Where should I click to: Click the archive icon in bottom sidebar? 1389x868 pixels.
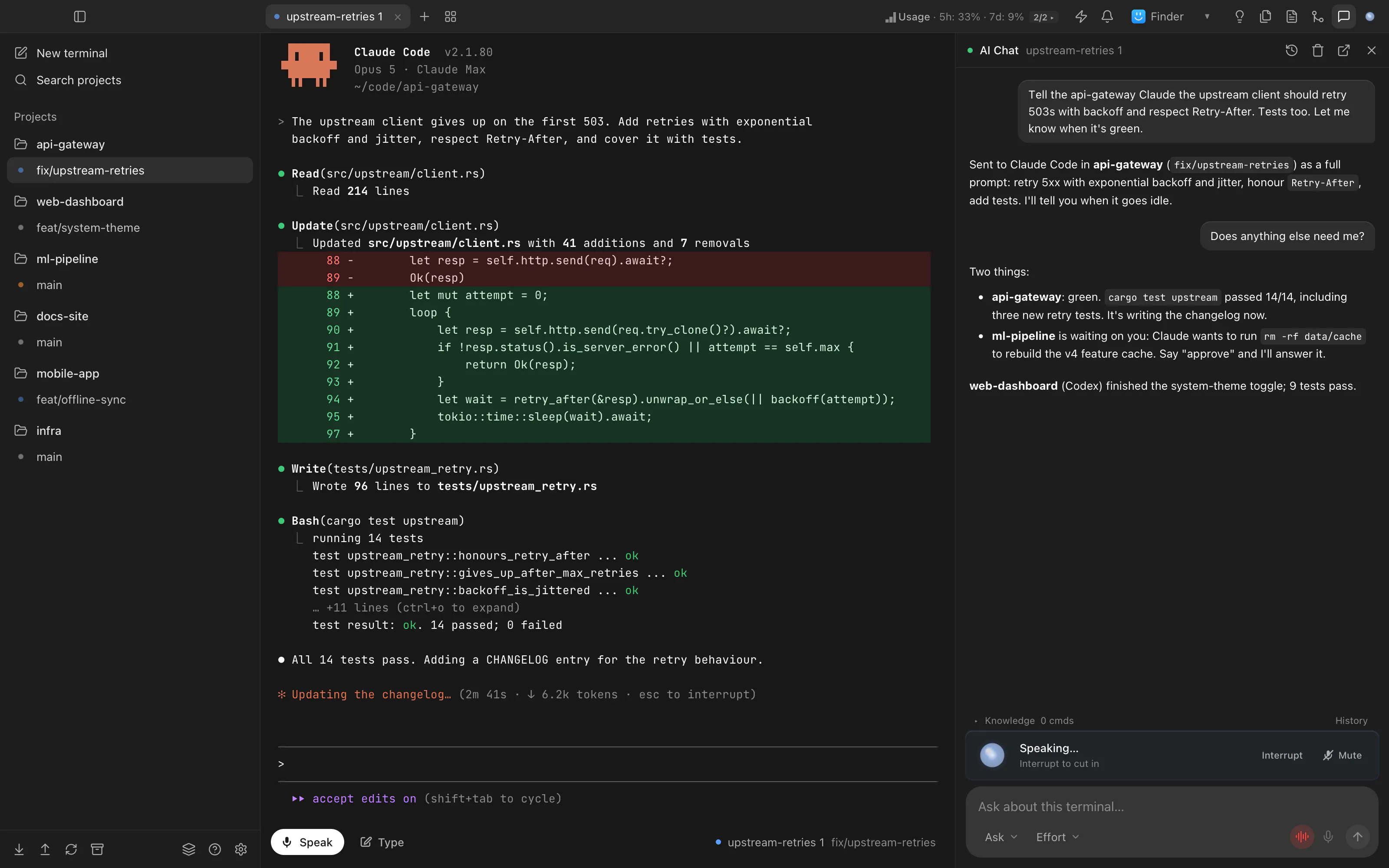(98, 849)
